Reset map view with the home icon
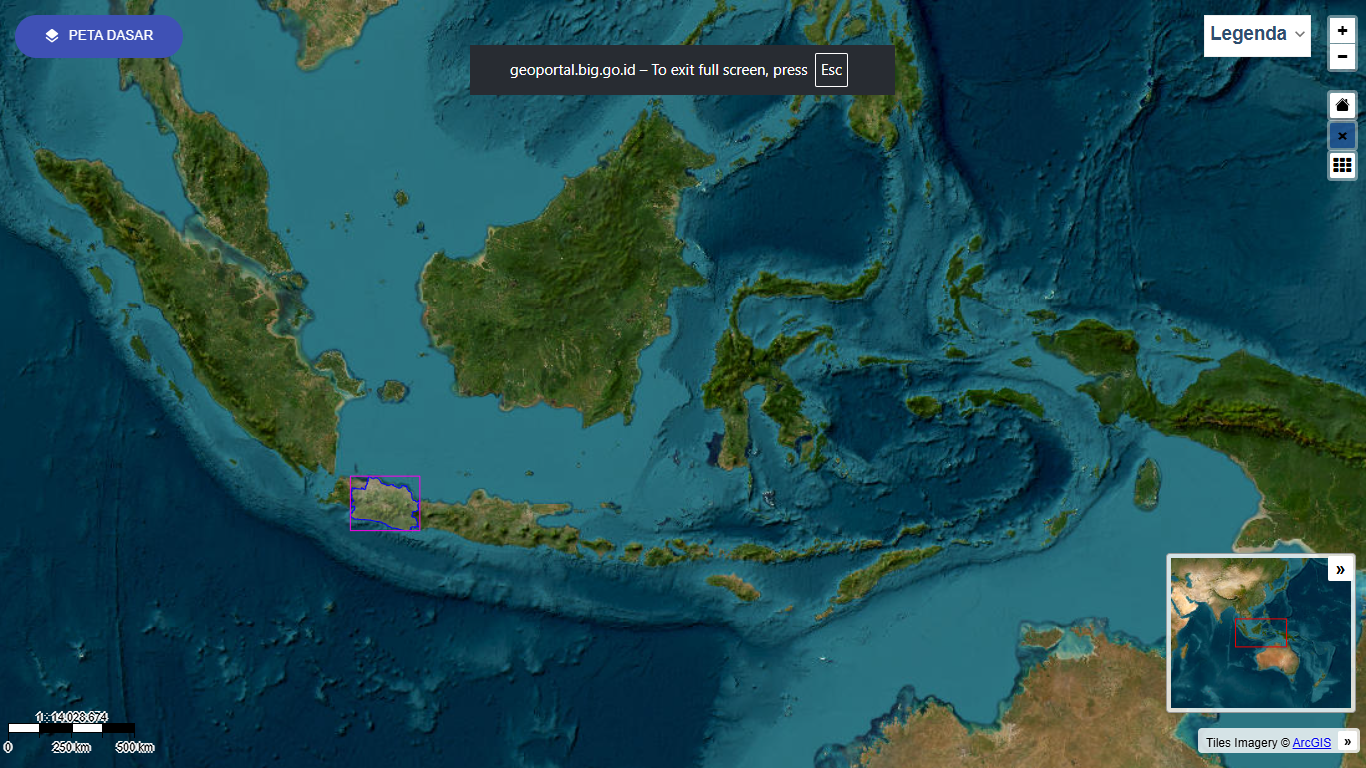 (x=1342, y=105)
